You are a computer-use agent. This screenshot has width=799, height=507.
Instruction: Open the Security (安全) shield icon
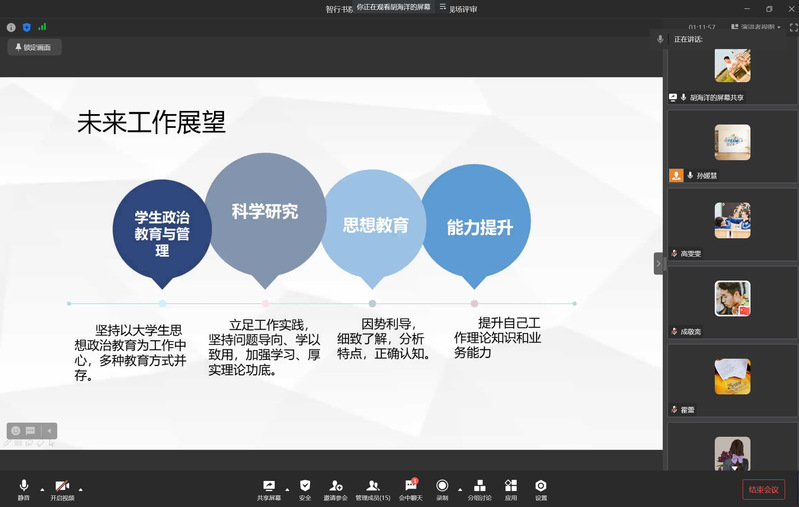[305, 486]
